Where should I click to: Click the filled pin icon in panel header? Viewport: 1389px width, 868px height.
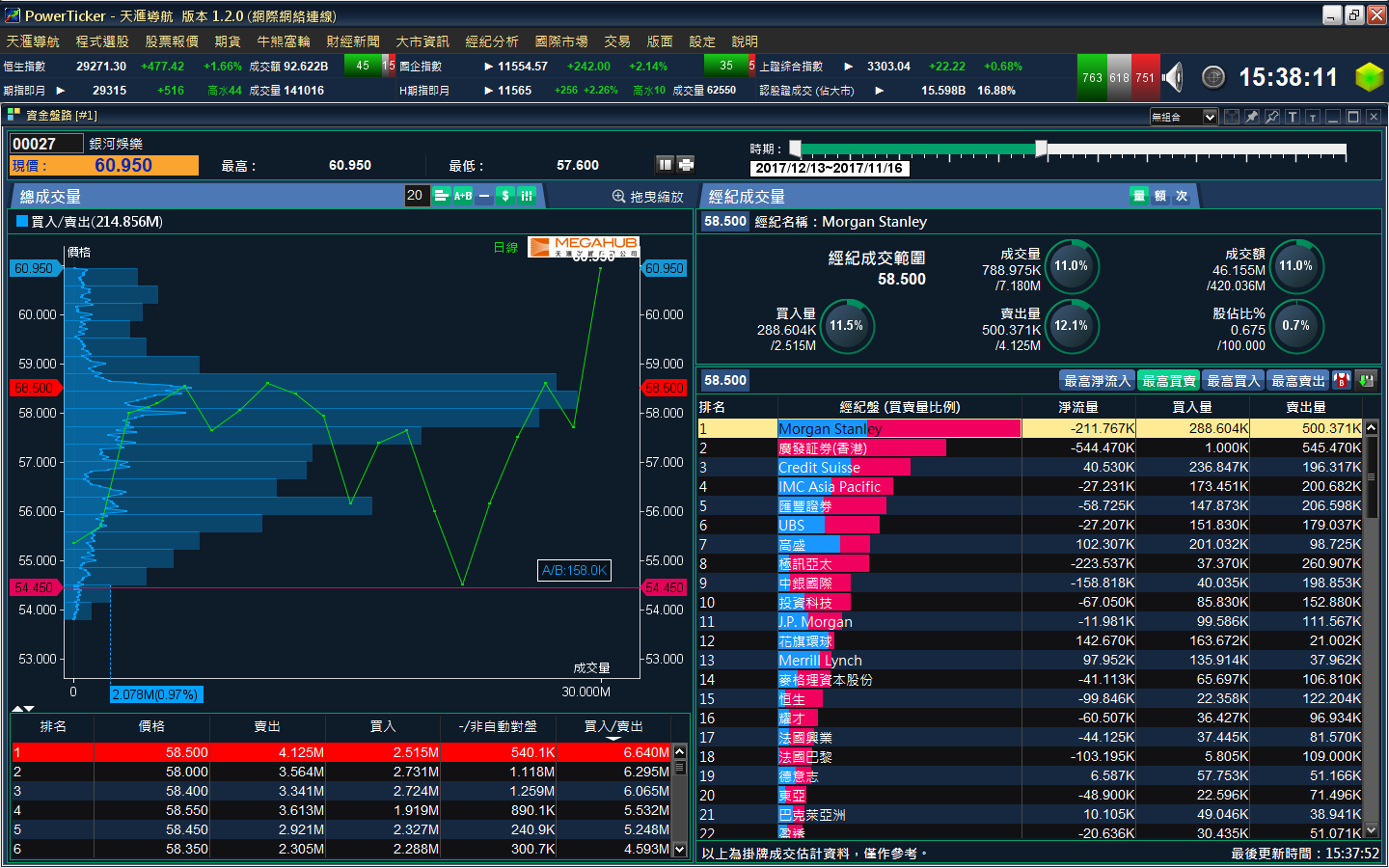tap(1252, 117)
